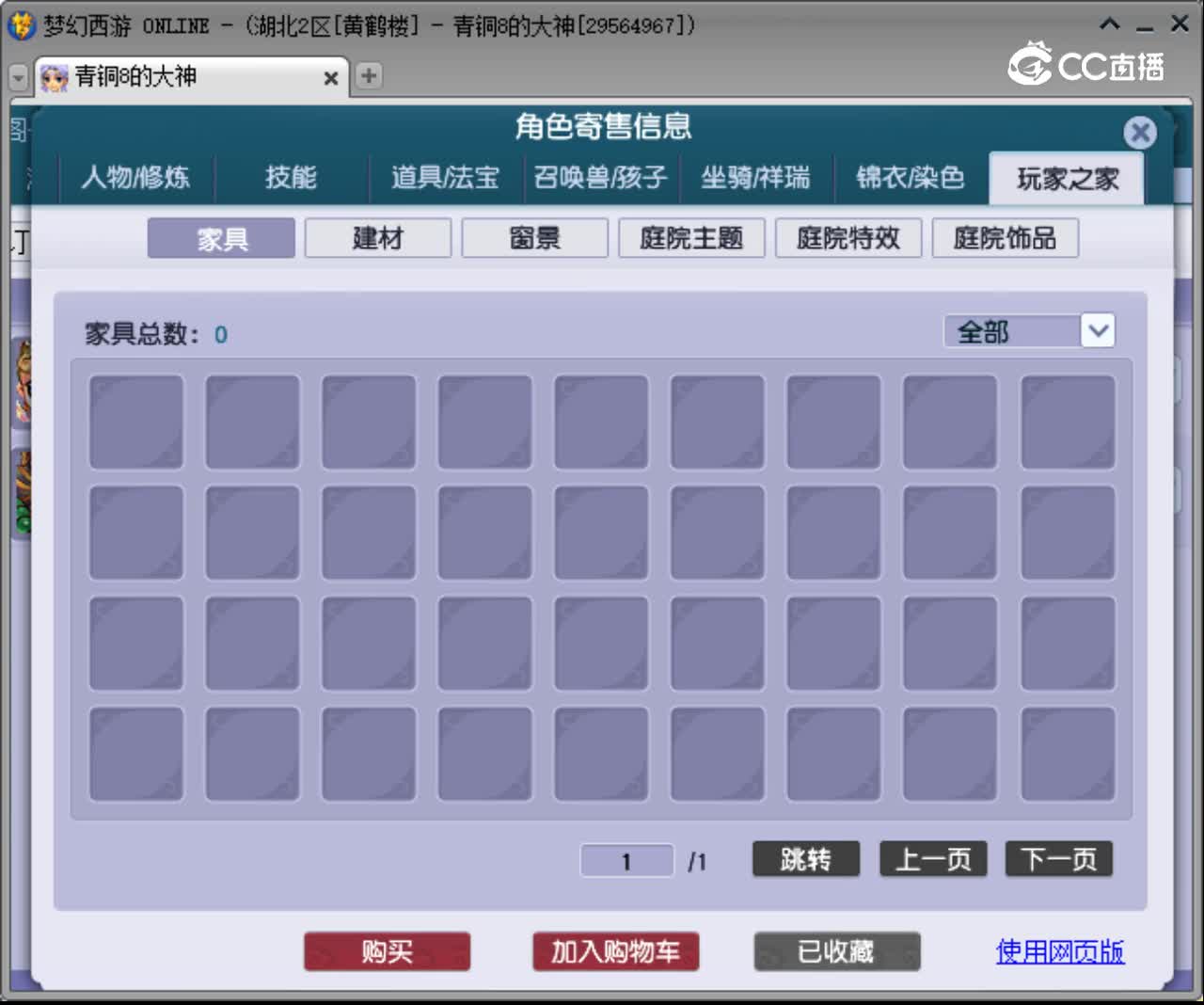Select the 庭院主题 category button
1204x1005 pixels.
click(x=691, y=238)
